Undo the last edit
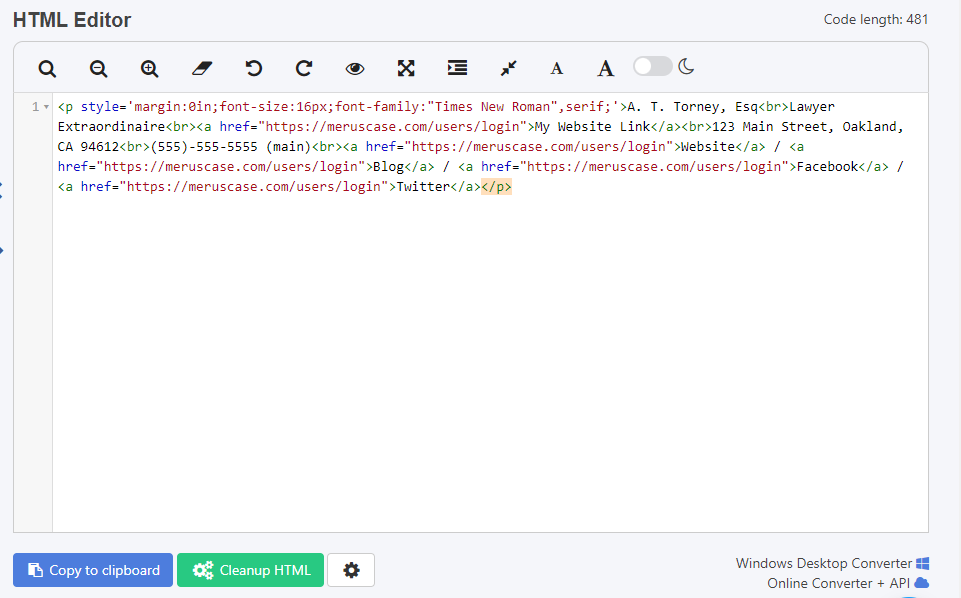961x598 pixels. tap(253, 68)
